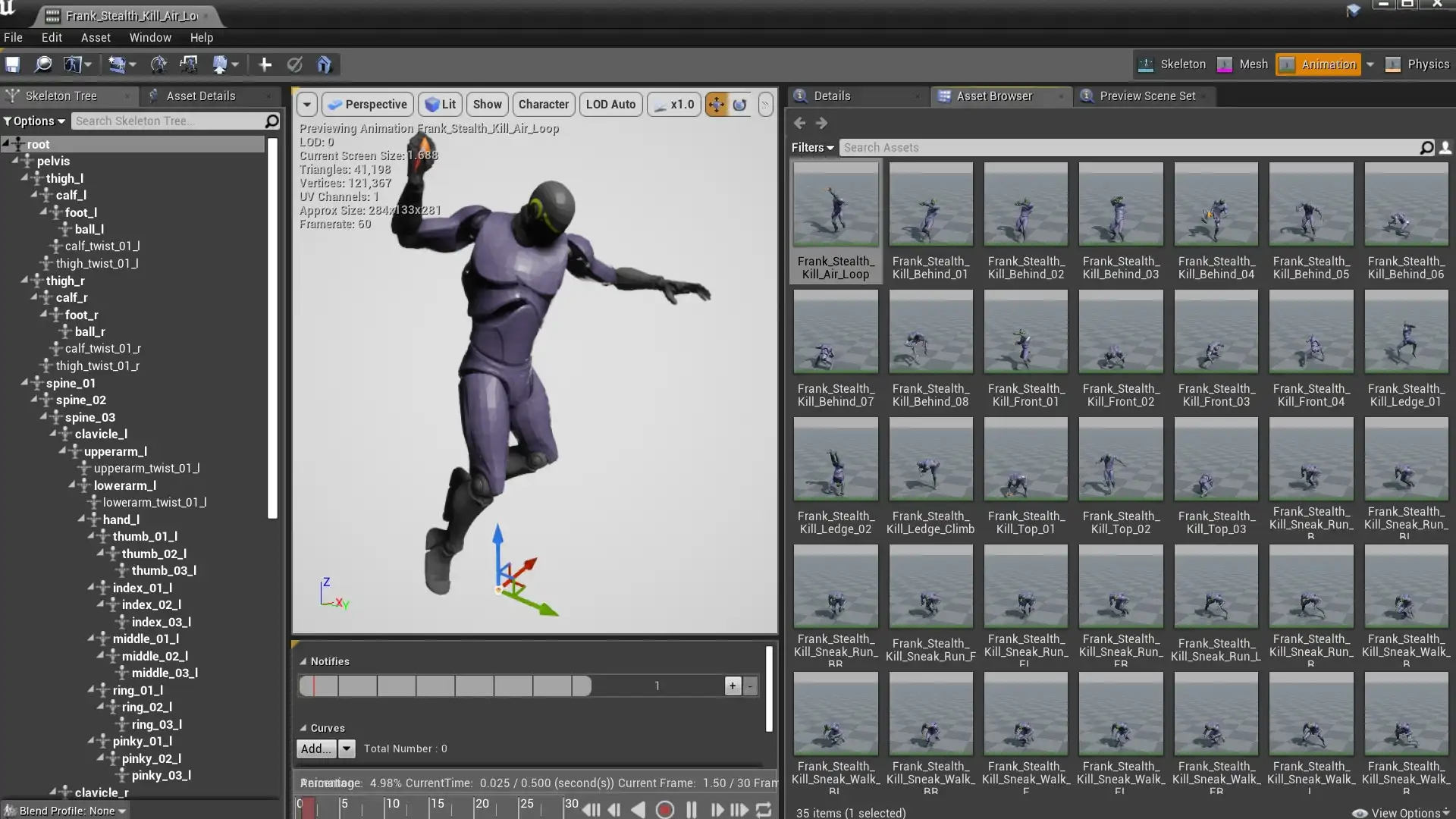Toggle the Lit view mode button
The height and width of the screenshot is (819, 1456).
[x=441, y=105]
